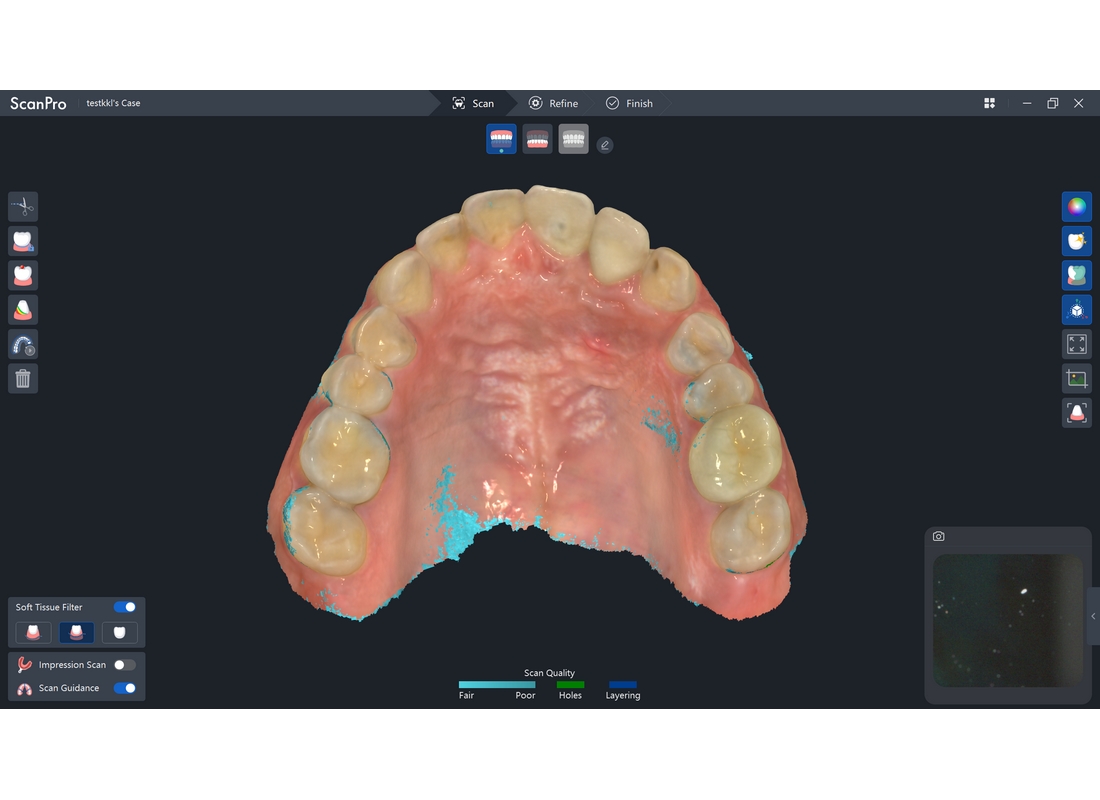Edit the scan name with pencil button
The height and width of the screenshot is (800, 1100).
pyautogui.click(x=605, y=144)
